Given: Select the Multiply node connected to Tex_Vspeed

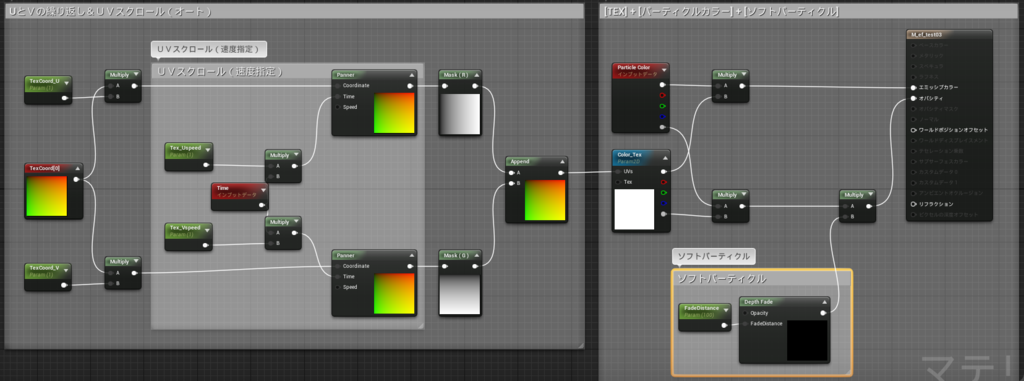Looking at the screenshot, I should coord(283,233).
